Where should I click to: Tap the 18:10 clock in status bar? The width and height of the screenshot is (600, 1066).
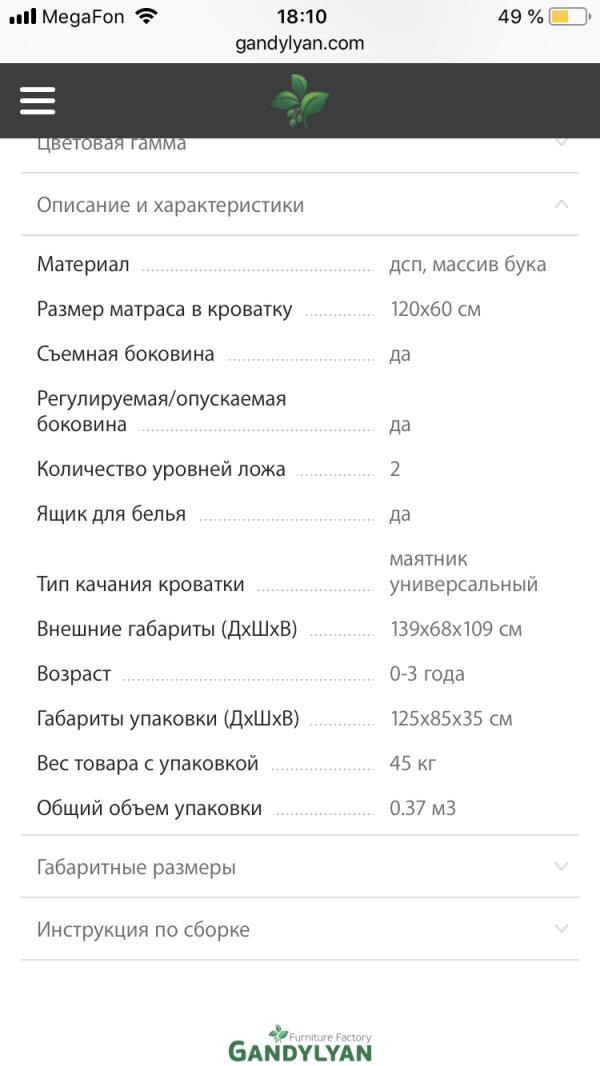(301, 17)
